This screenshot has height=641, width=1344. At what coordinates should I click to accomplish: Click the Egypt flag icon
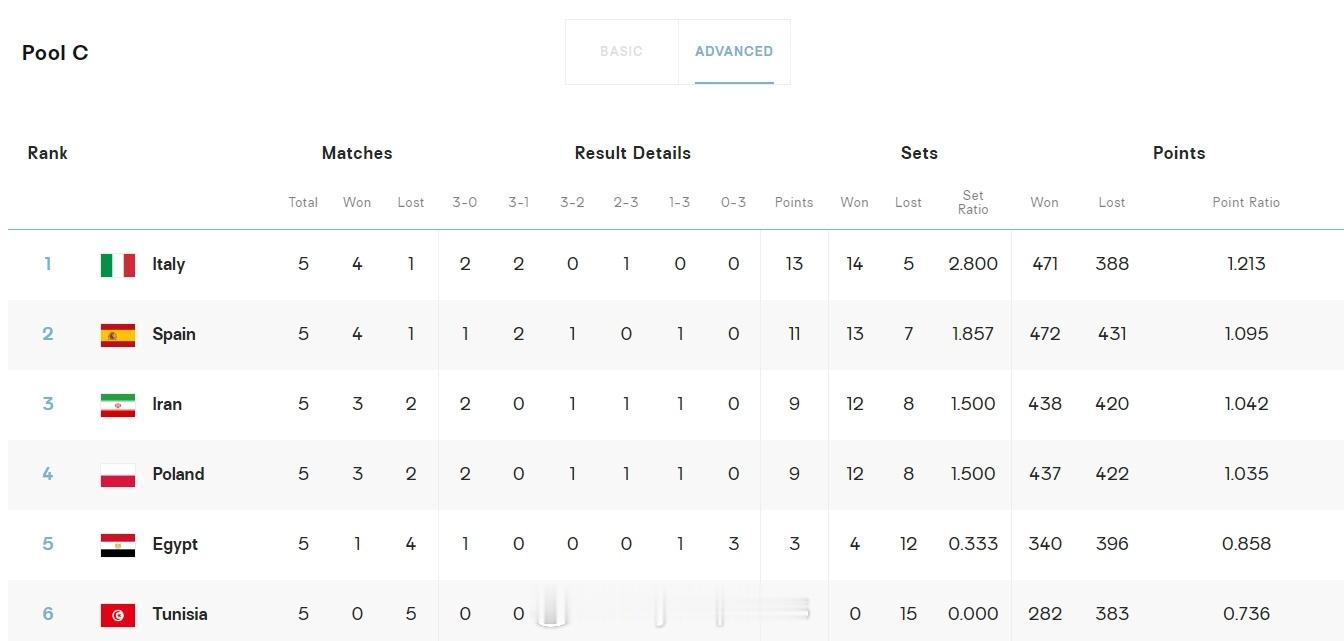[118, 545]
